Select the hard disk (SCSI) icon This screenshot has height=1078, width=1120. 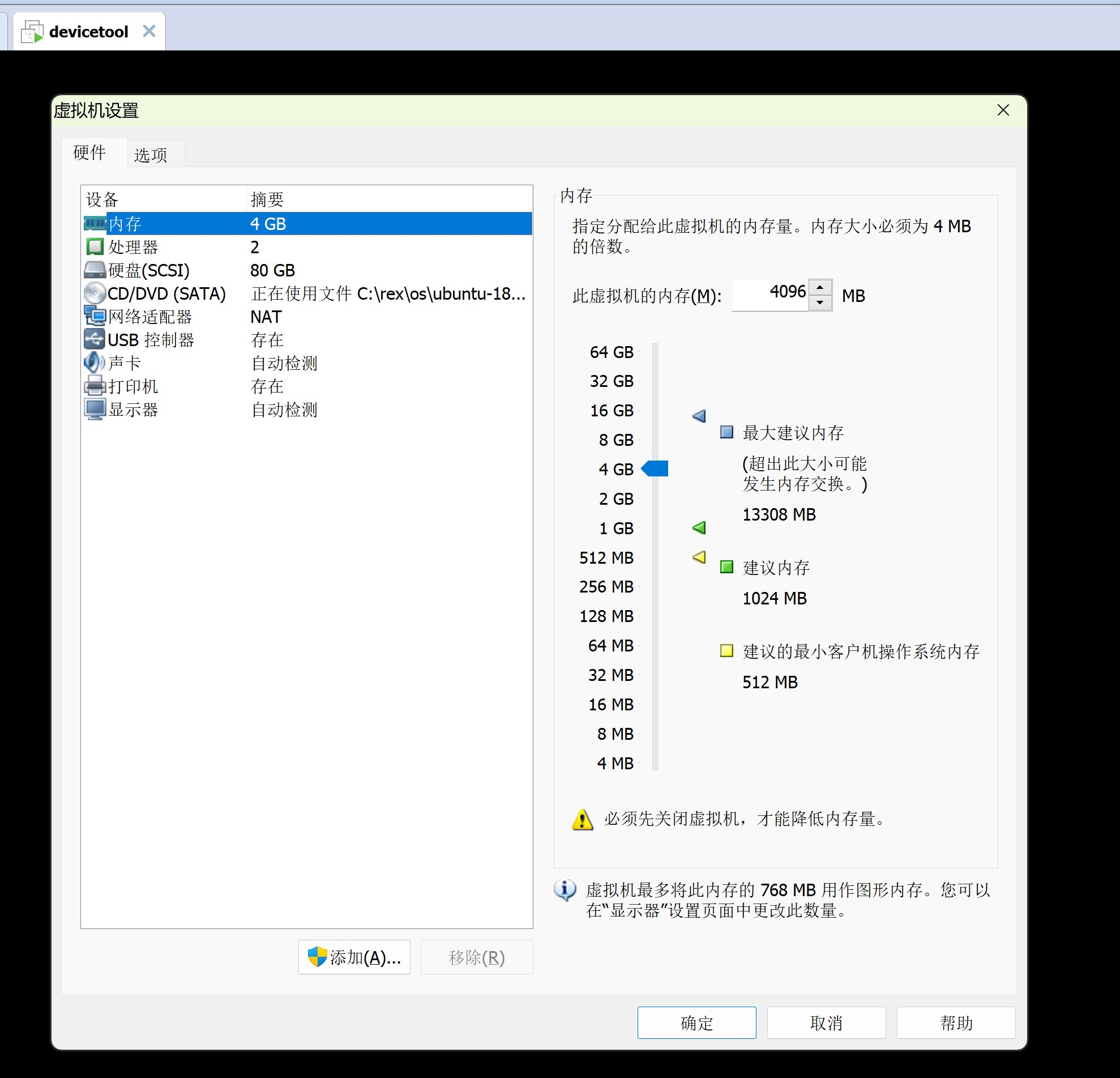[95, 270]
